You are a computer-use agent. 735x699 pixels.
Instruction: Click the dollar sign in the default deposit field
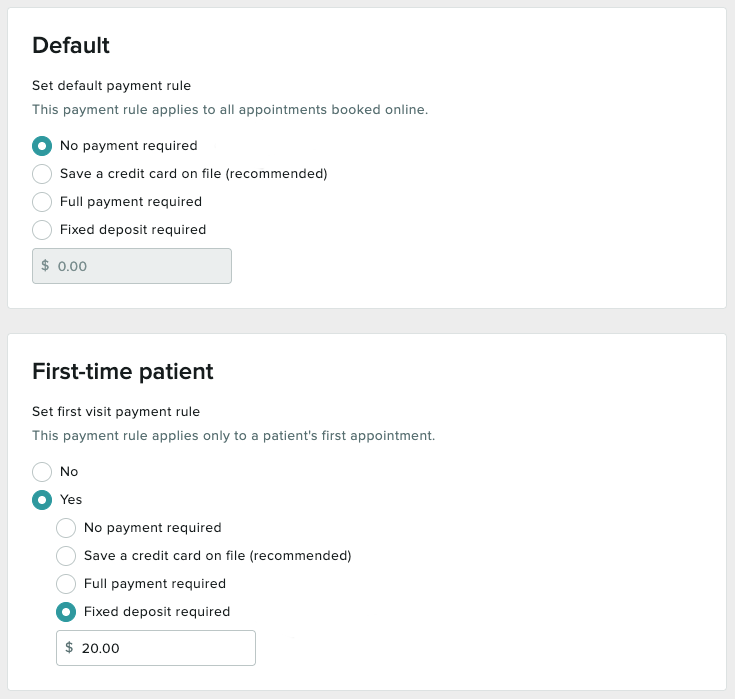pos(45,266)
